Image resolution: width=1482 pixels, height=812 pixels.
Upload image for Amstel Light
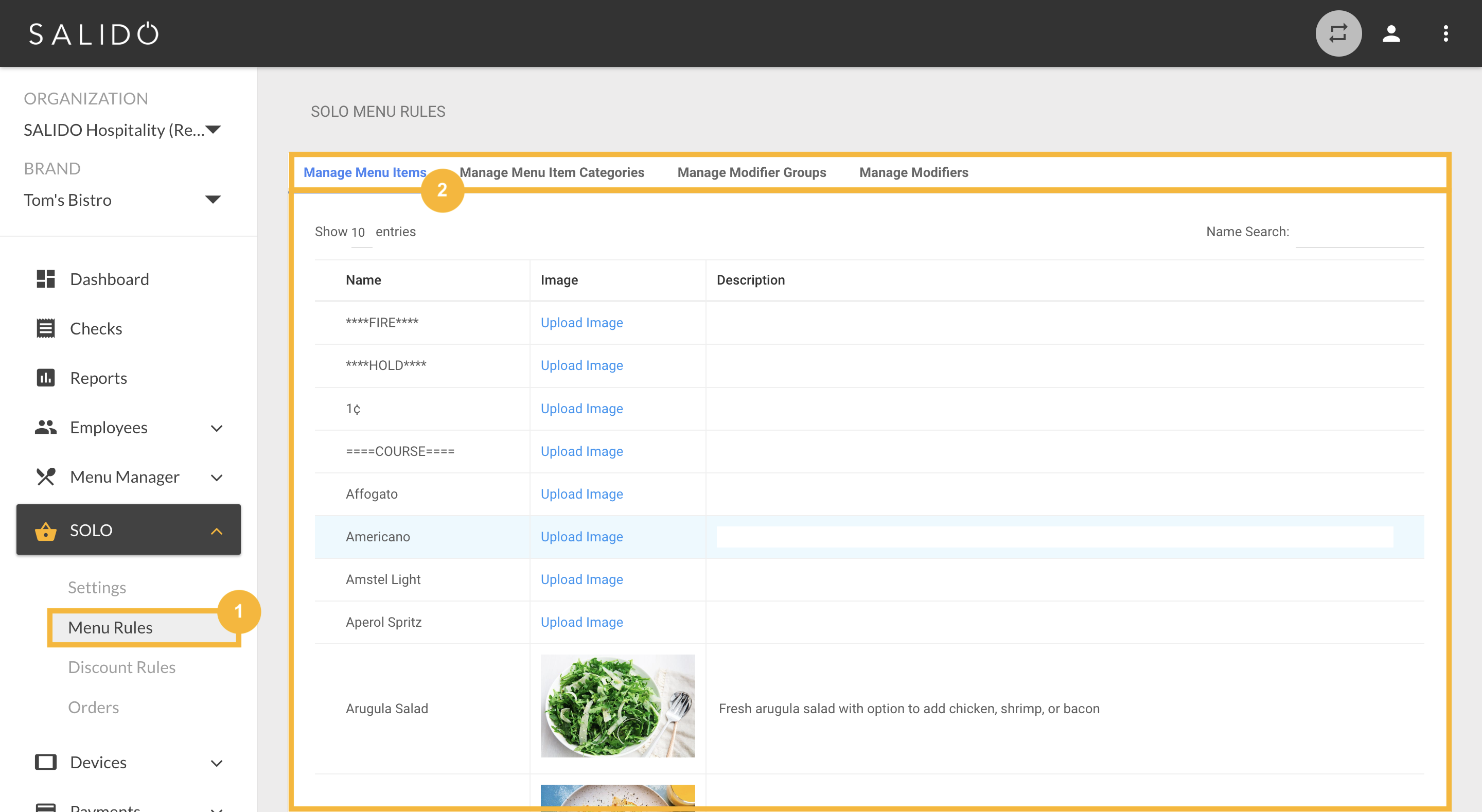click(x=581, y=579)
